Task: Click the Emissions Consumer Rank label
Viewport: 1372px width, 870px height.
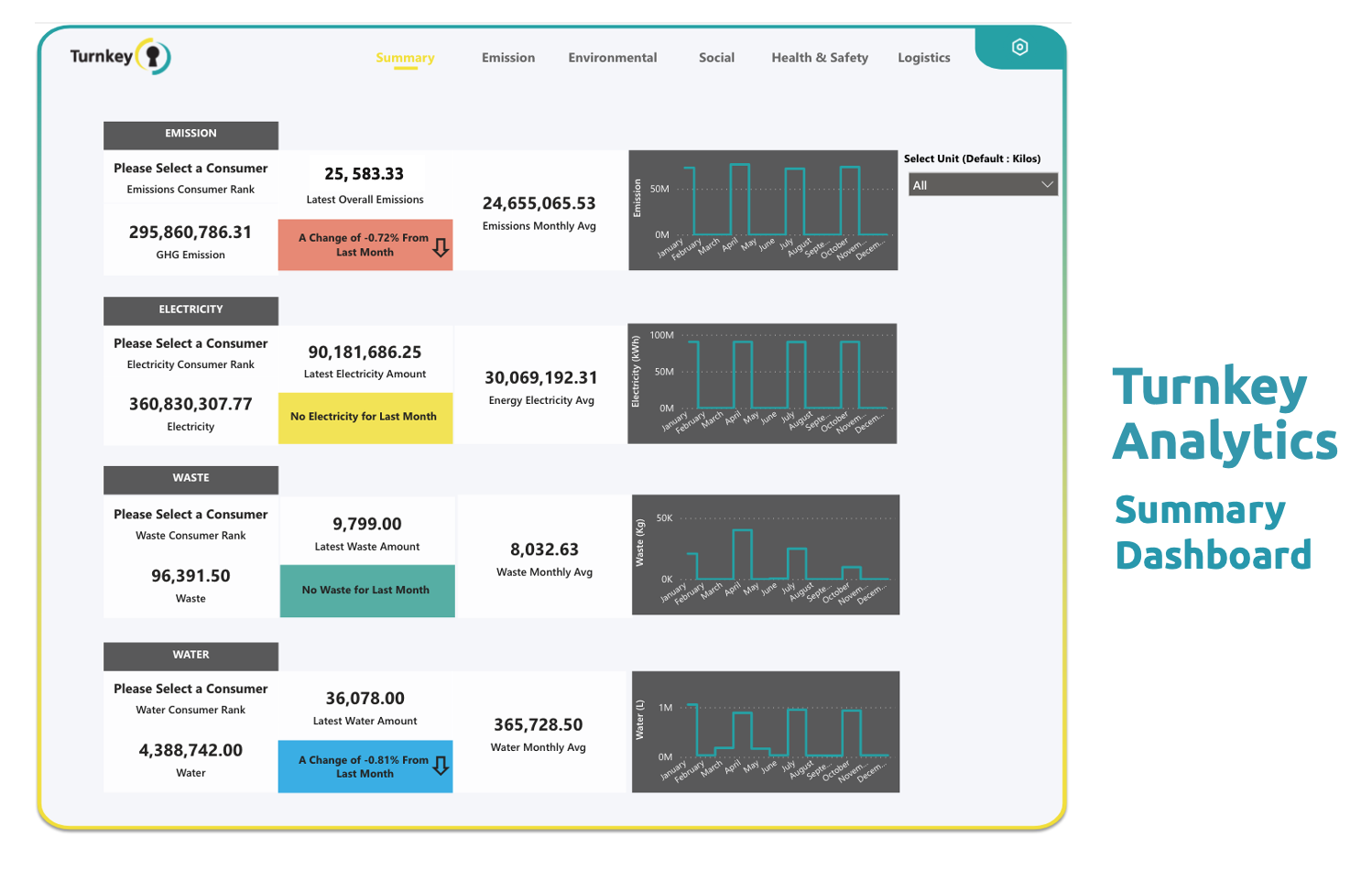Action: 191,190
